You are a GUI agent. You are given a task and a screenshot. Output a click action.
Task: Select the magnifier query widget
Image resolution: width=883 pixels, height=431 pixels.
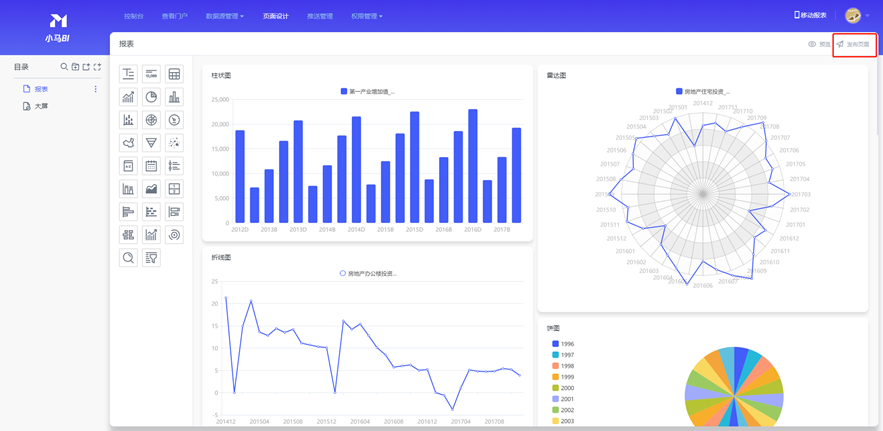point(128,257)
